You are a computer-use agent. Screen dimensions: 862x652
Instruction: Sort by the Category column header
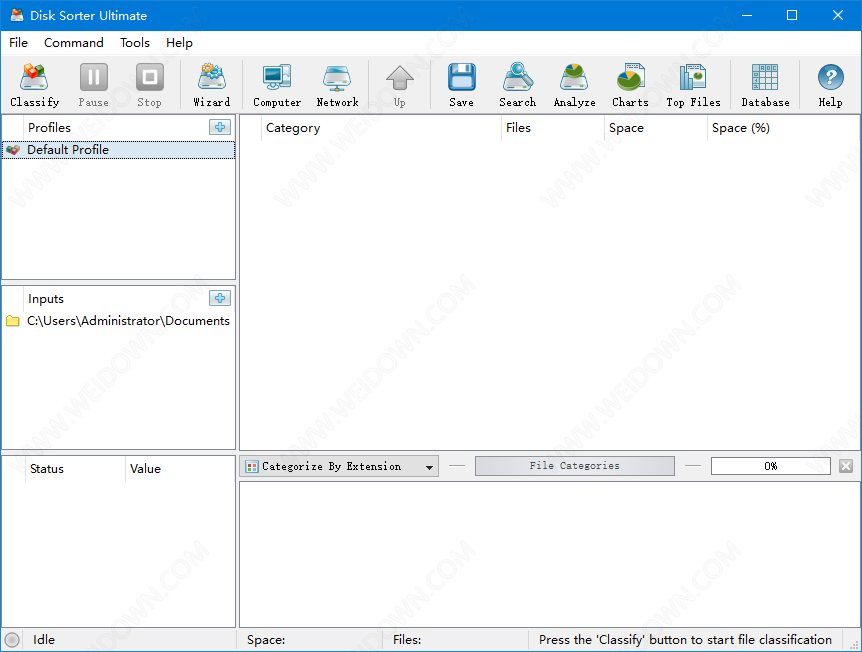[381, 128]
